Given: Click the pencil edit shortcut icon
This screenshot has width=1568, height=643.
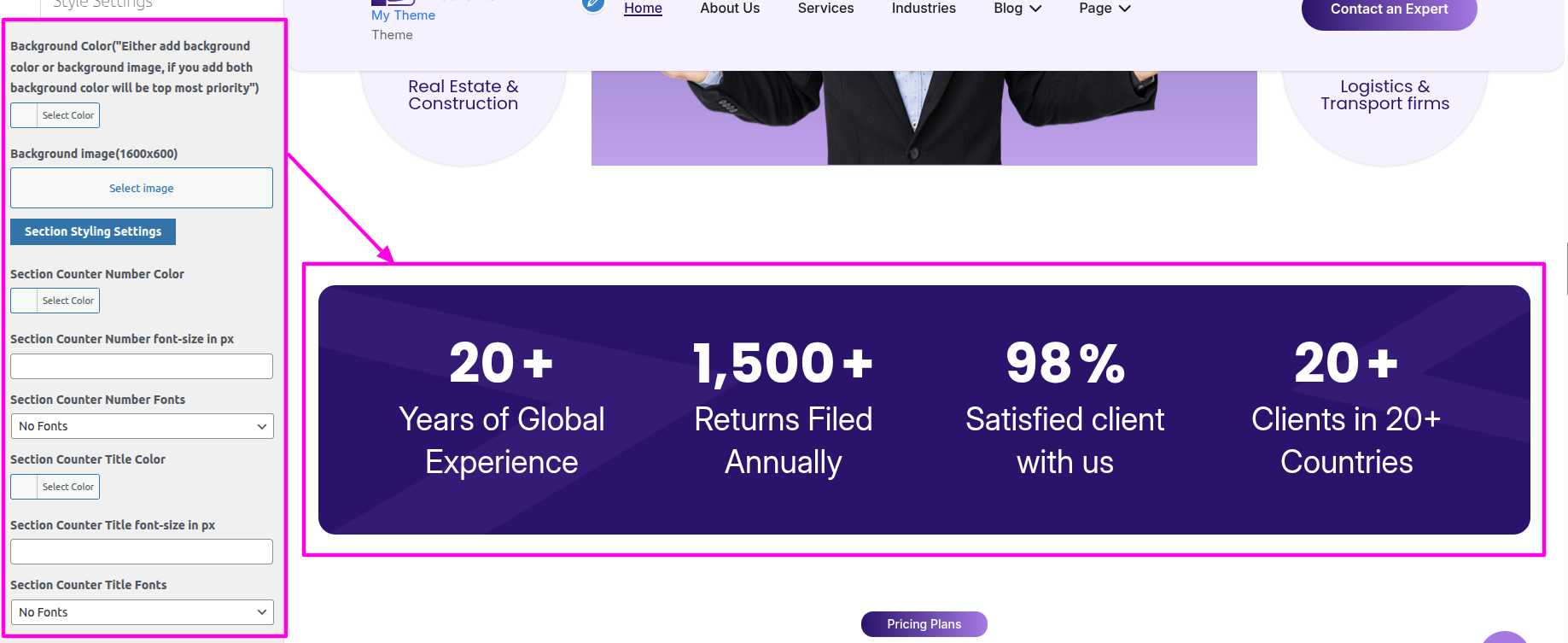Looking at the screenshot, I should click(593, 5).
